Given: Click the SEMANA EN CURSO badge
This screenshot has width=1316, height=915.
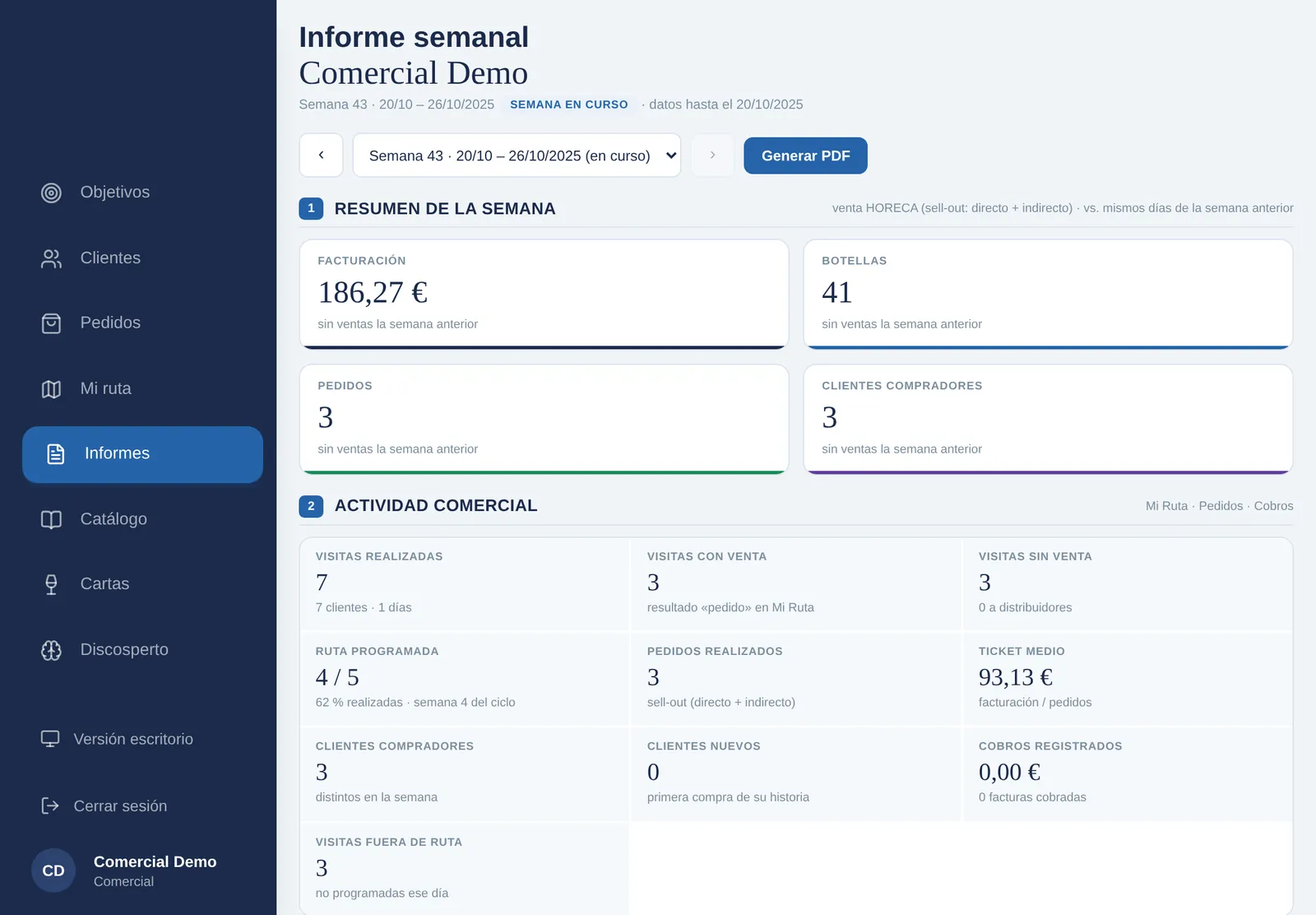Looking at the screenshot, I should point(568,105).
